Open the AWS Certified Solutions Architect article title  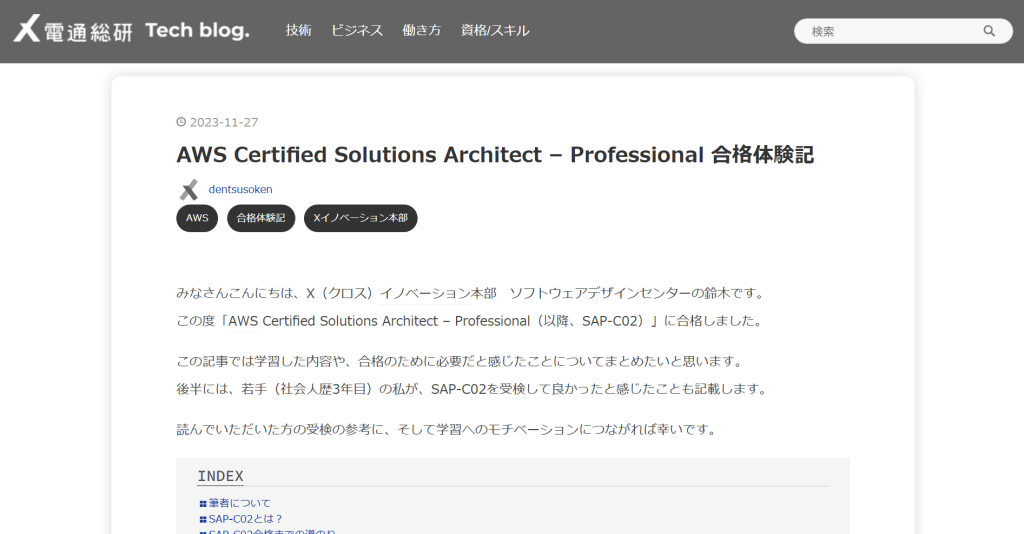[x=495, y=155]
